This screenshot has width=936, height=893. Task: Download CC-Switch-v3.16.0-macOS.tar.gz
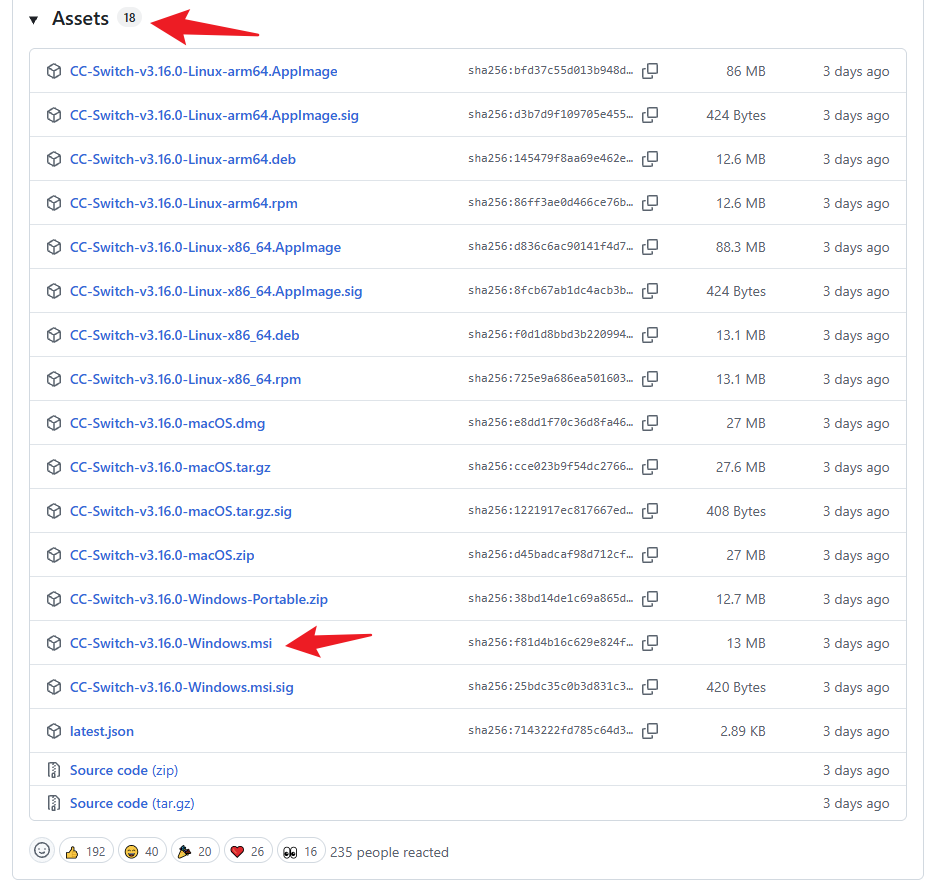click(x=170, y=467)
